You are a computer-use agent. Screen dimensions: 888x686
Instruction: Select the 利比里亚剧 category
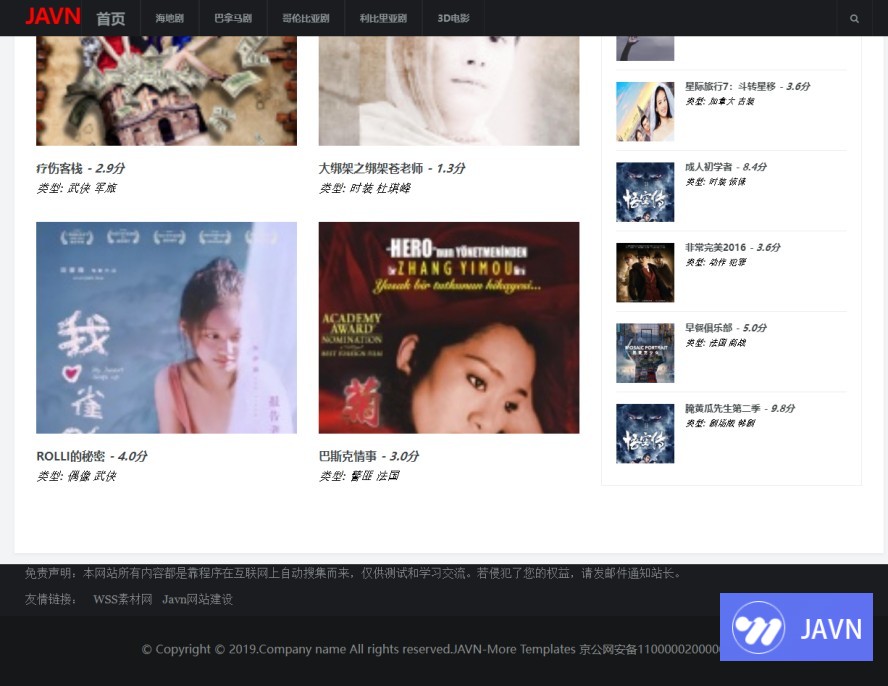point(383,18)
